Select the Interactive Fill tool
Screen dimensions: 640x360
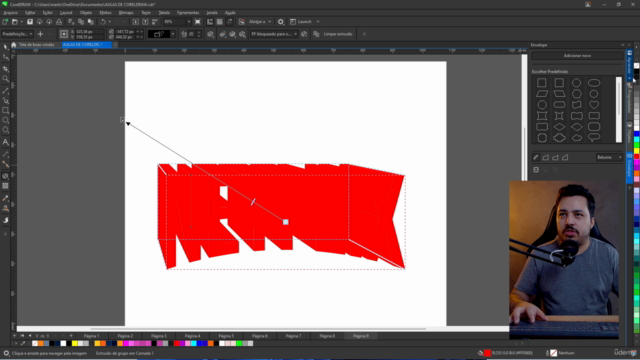[5, 209]
